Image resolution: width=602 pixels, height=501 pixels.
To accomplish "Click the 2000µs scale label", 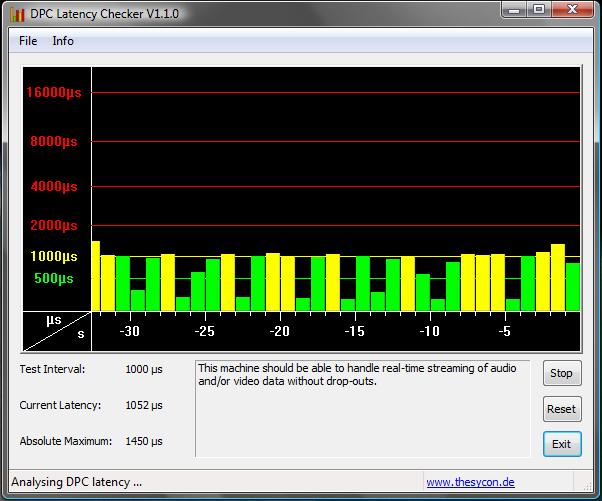I will (x=54, y=225).
